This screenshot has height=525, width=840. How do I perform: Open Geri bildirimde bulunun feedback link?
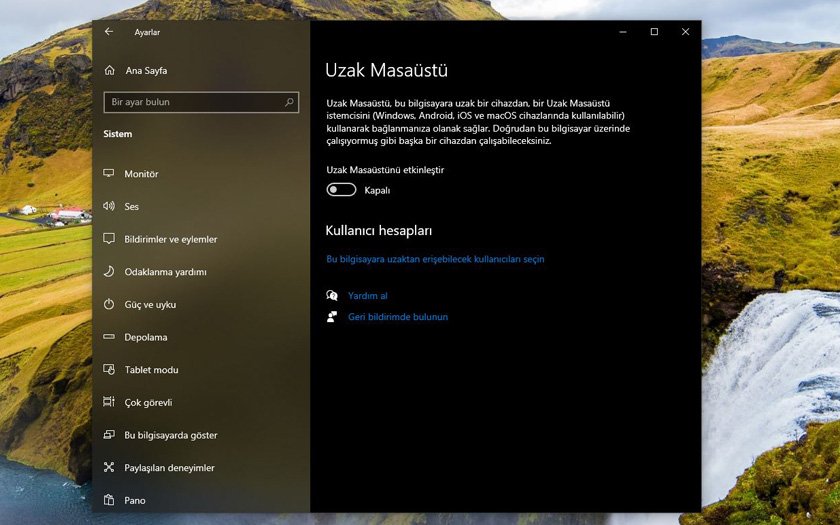pos(397,317)
